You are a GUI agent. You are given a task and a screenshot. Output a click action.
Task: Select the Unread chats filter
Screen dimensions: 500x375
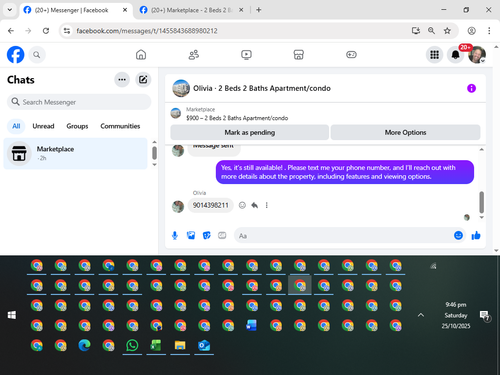(43, 126)
